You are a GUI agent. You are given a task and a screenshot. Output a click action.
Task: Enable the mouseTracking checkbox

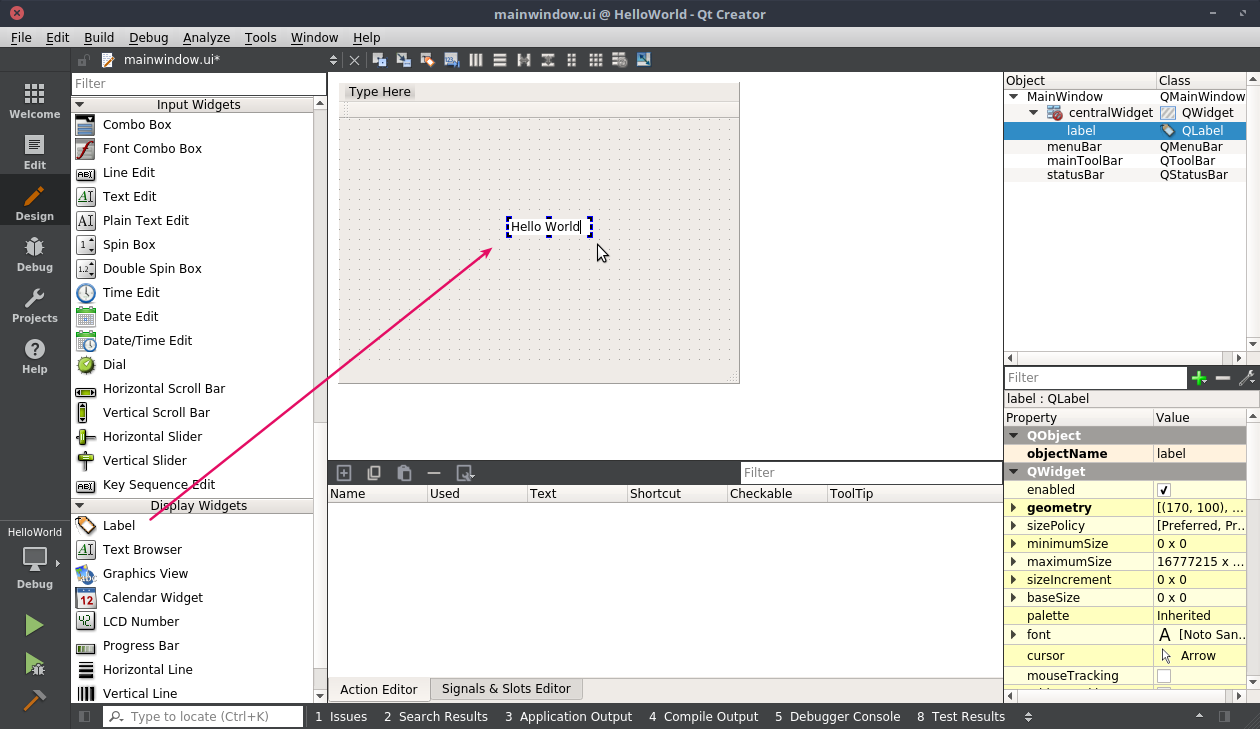[x=1164, y=676]
